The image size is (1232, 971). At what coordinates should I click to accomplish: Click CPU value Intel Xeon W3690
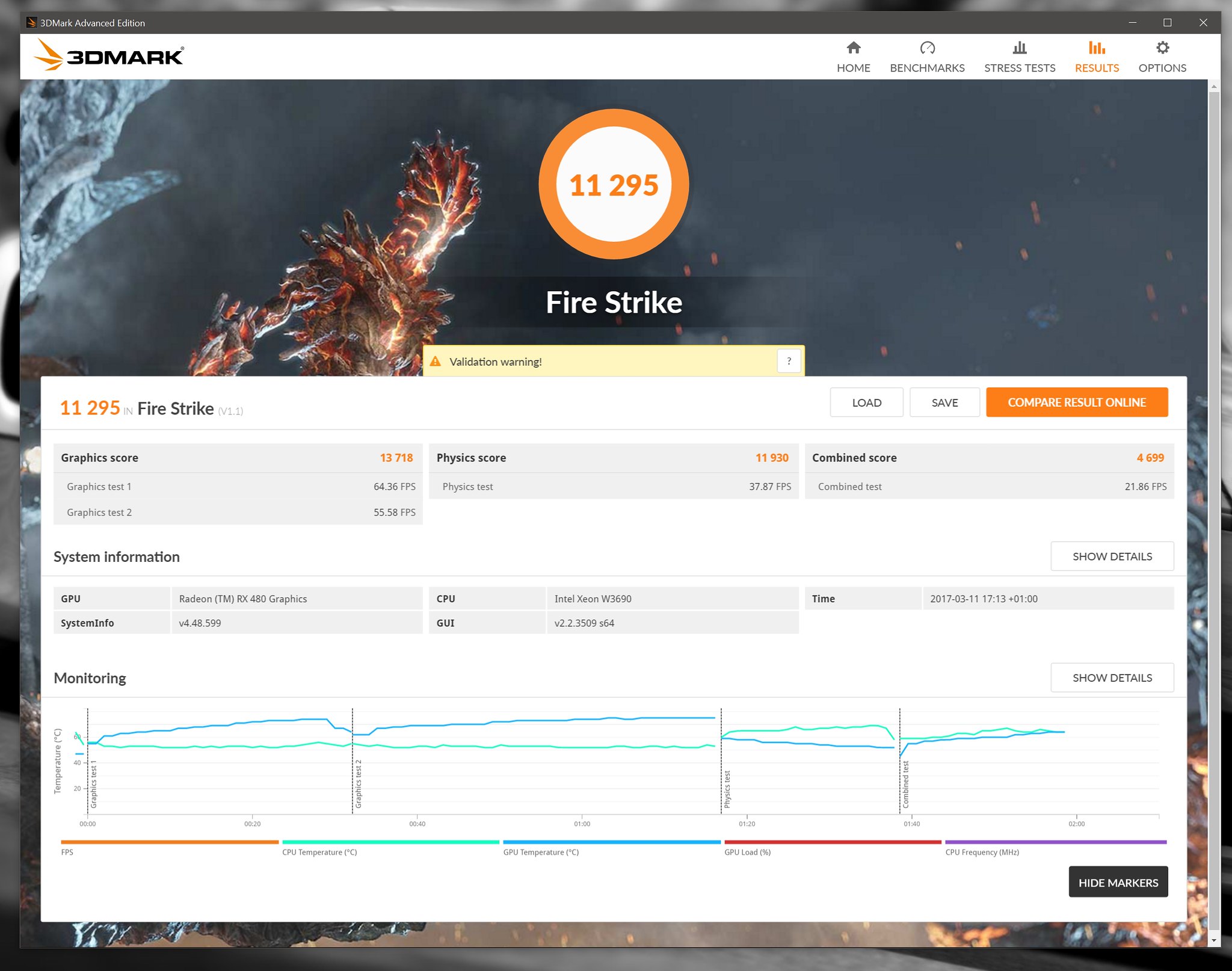tap(593, 599)
